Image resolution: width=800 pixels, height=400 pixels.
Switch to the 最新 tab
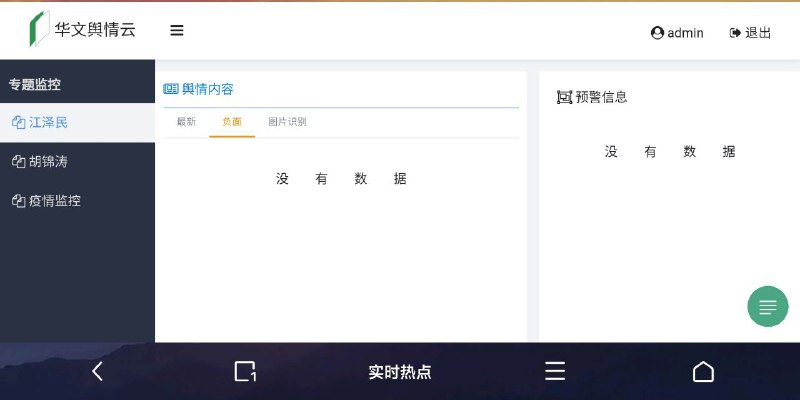coord(186,122)
